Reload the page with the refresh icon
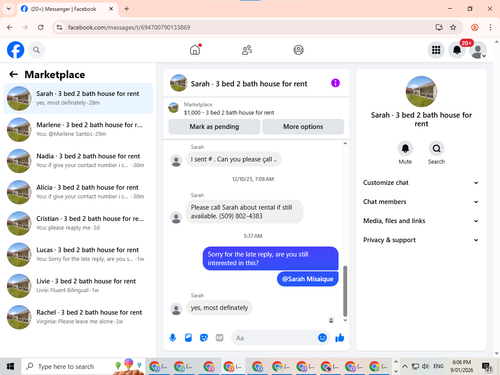 tap(41, 27)
